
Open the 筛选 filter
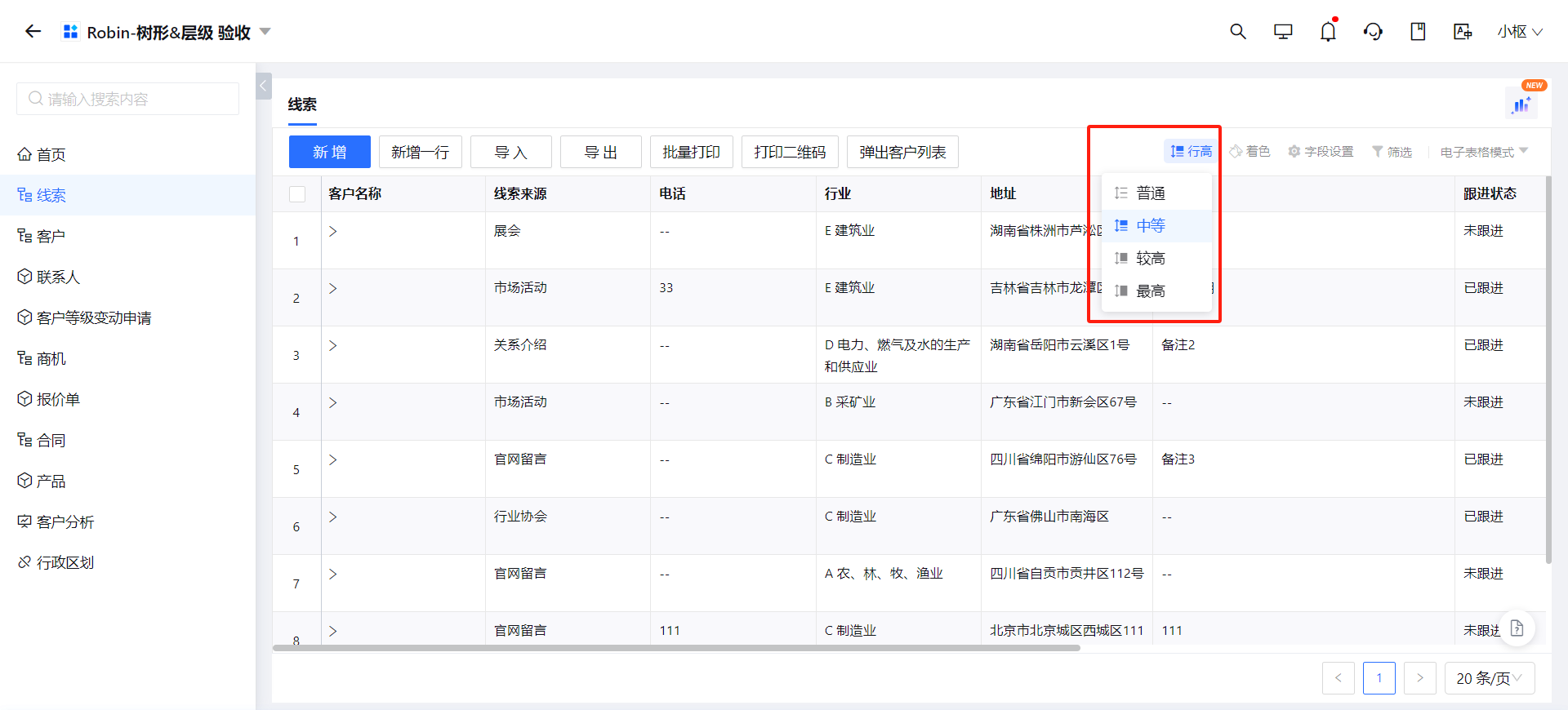[1392, 151]
